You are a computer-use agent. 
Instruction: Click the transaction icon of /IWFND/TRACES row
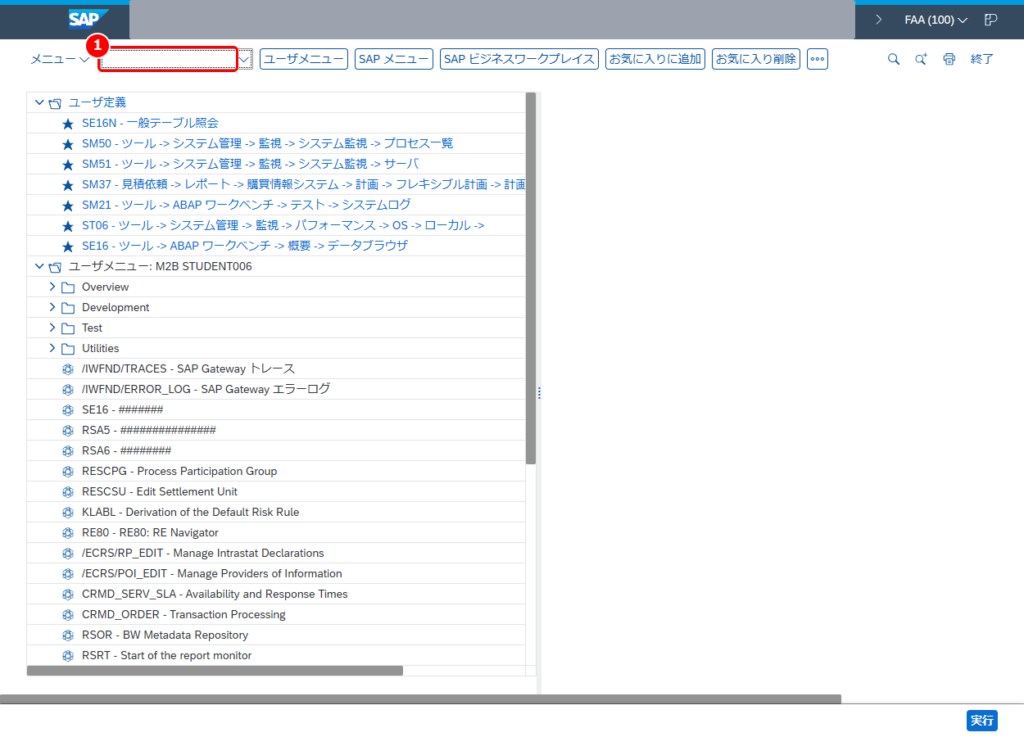[68, 369]
